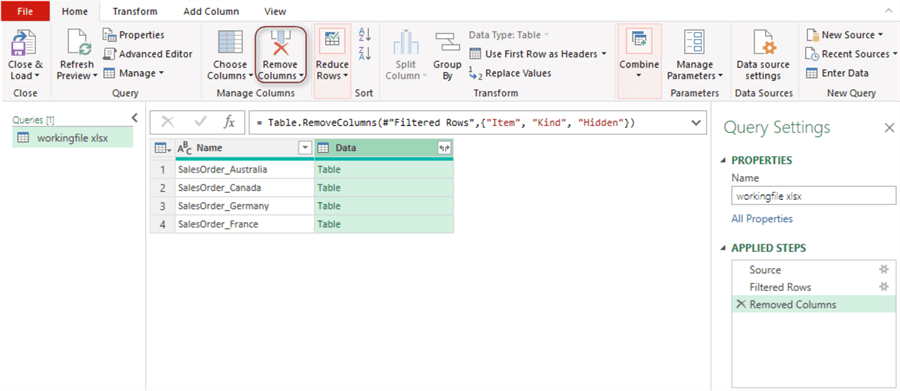Switch to the Add Column tab
The height and width of the screenshot is (391, 900).
pos(211,11)
